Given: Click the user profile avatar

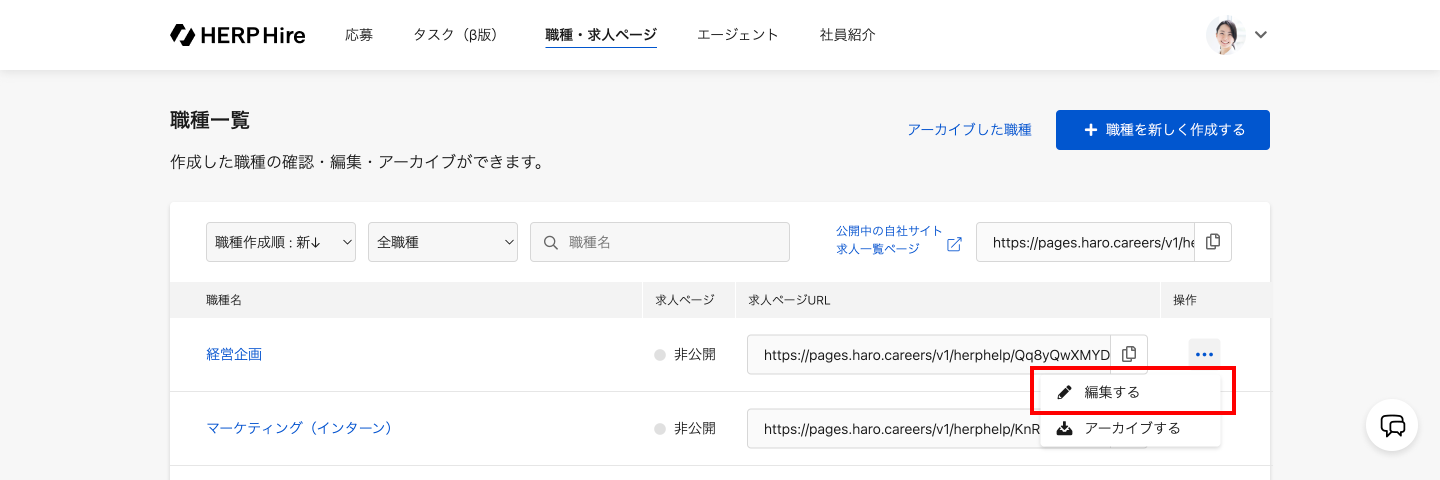Looking at the screenshot, I should 1223,35.
